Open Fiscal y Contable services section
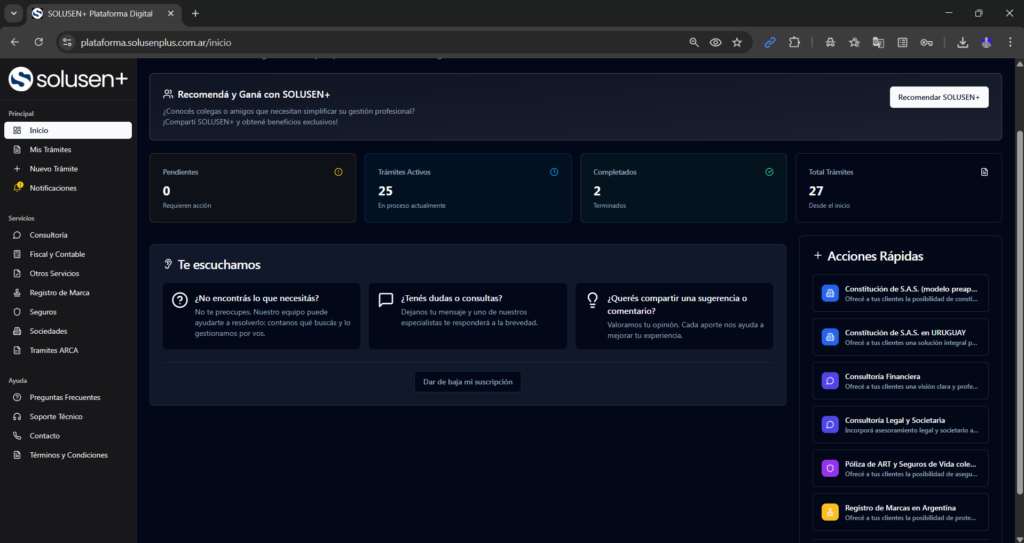The image size is (1024, 543). pyautogui.click(x=57, y=254)
